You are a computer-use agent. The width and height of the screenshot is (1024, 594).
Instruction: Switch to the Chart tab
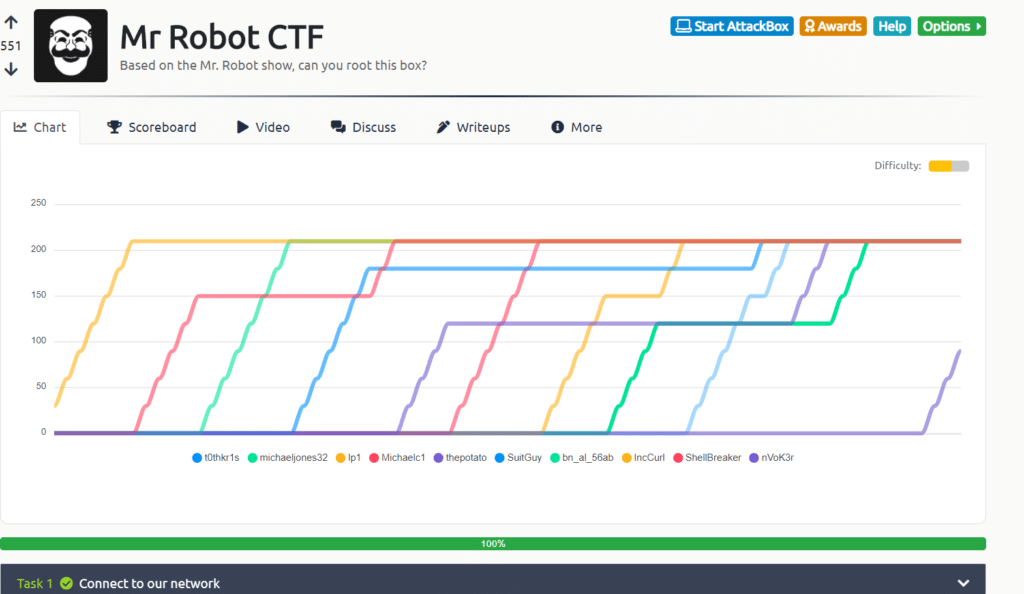point(40,127)
